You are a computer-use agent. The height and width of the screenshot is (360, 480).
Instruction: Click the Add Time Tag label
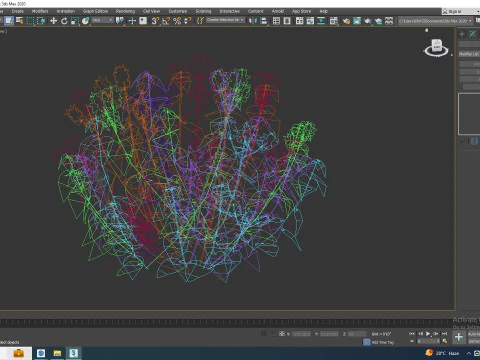[x=382, y=342]
